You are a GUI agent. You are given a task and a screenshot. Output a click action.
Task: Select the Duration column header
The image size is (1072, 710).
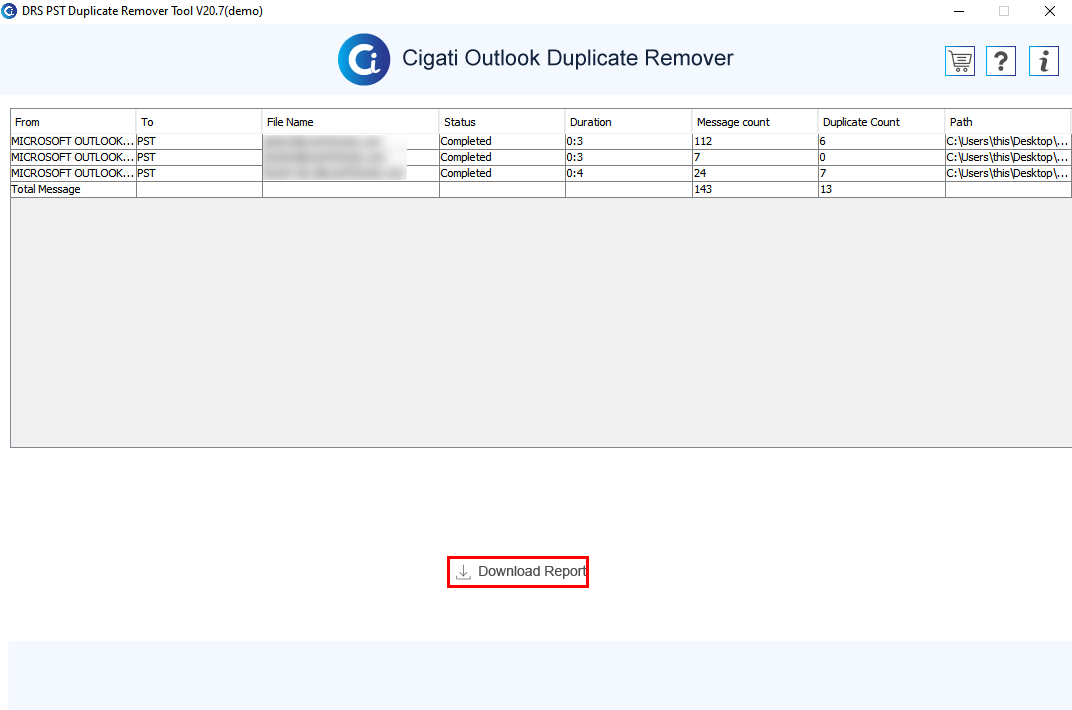pyautogui.click(x=628, y=122)
